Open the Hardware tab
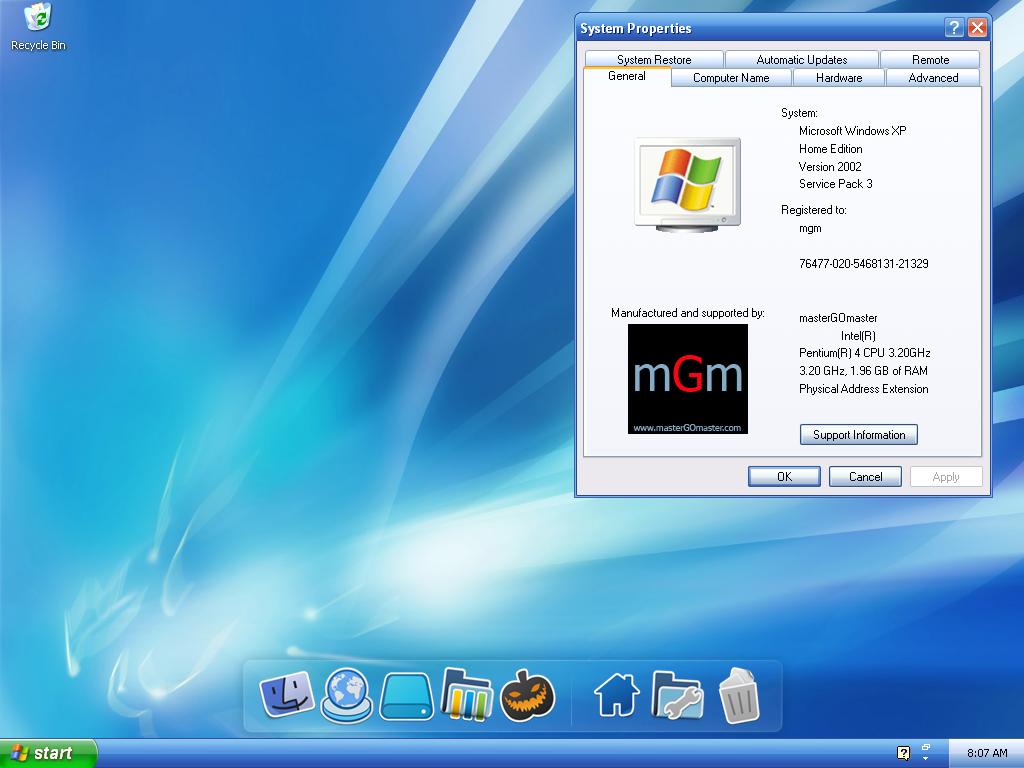The image size is (1024, 768). tap(839, 78)
